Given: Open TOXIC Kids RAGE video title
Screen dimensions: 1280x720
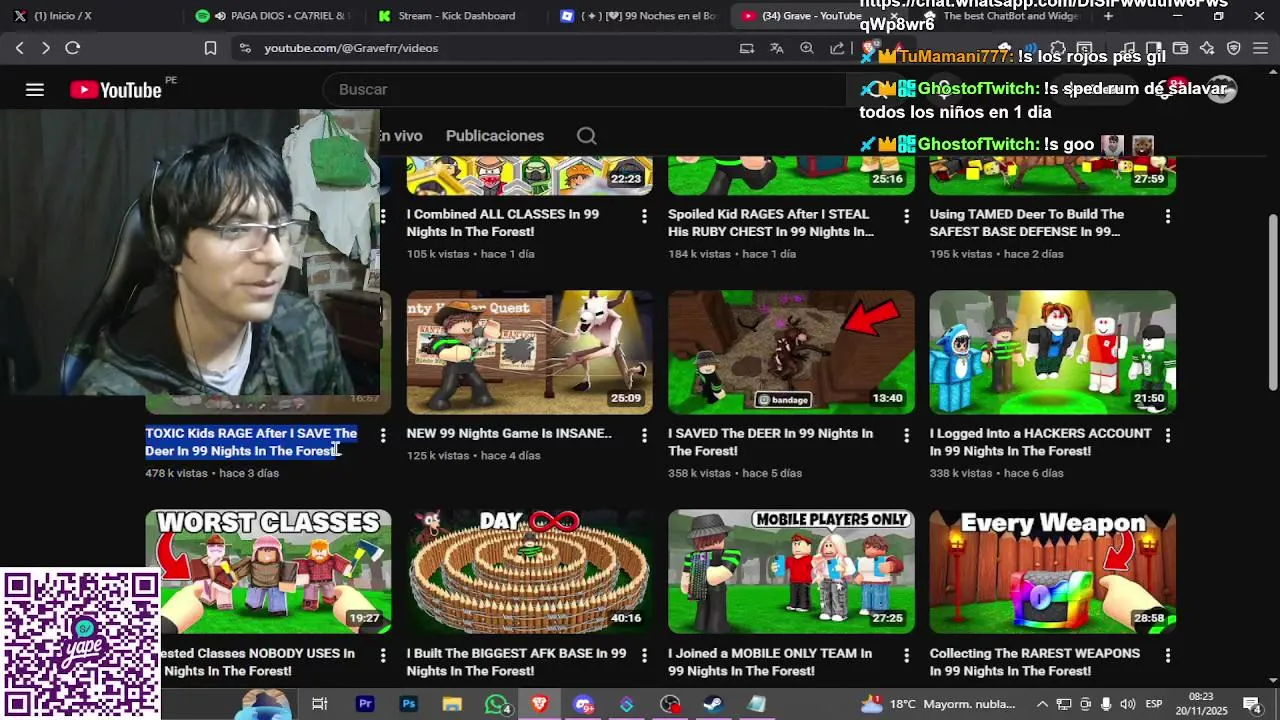Looking at the screenshot, I should point(251,442).
